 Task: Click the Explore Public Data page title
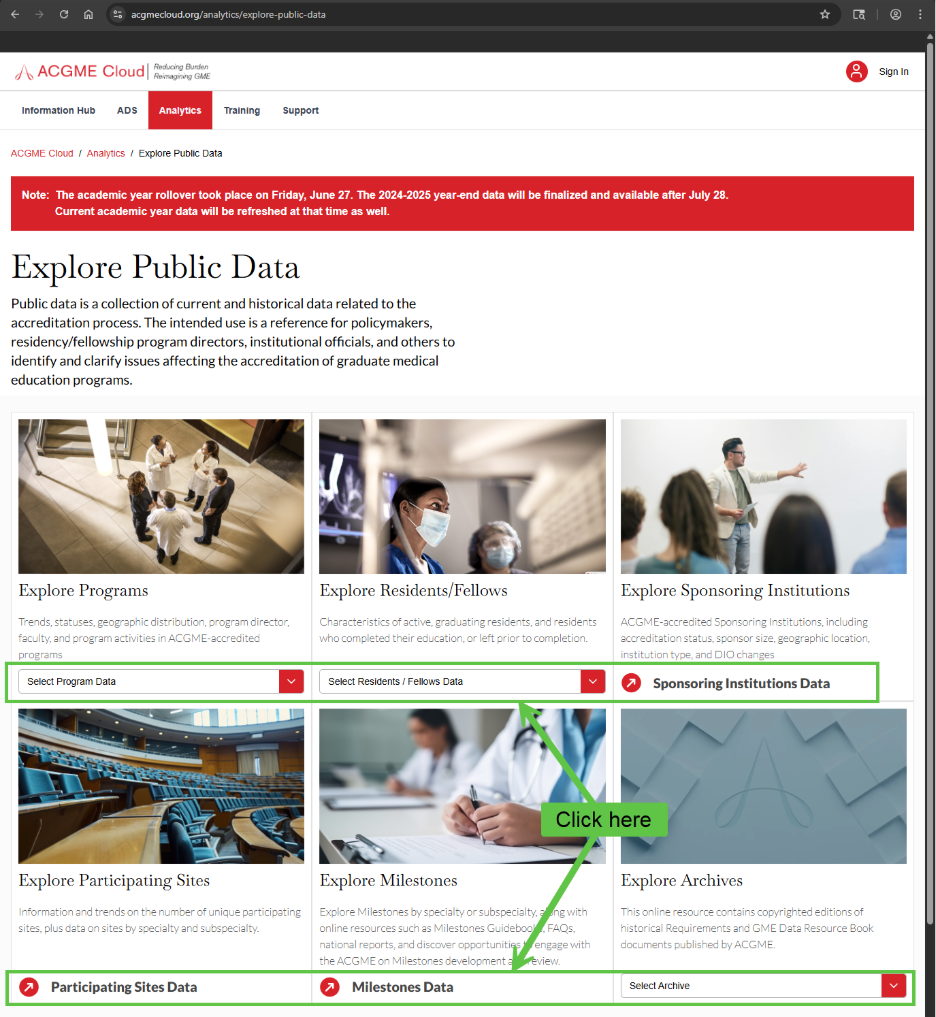(x=155, y=268)
